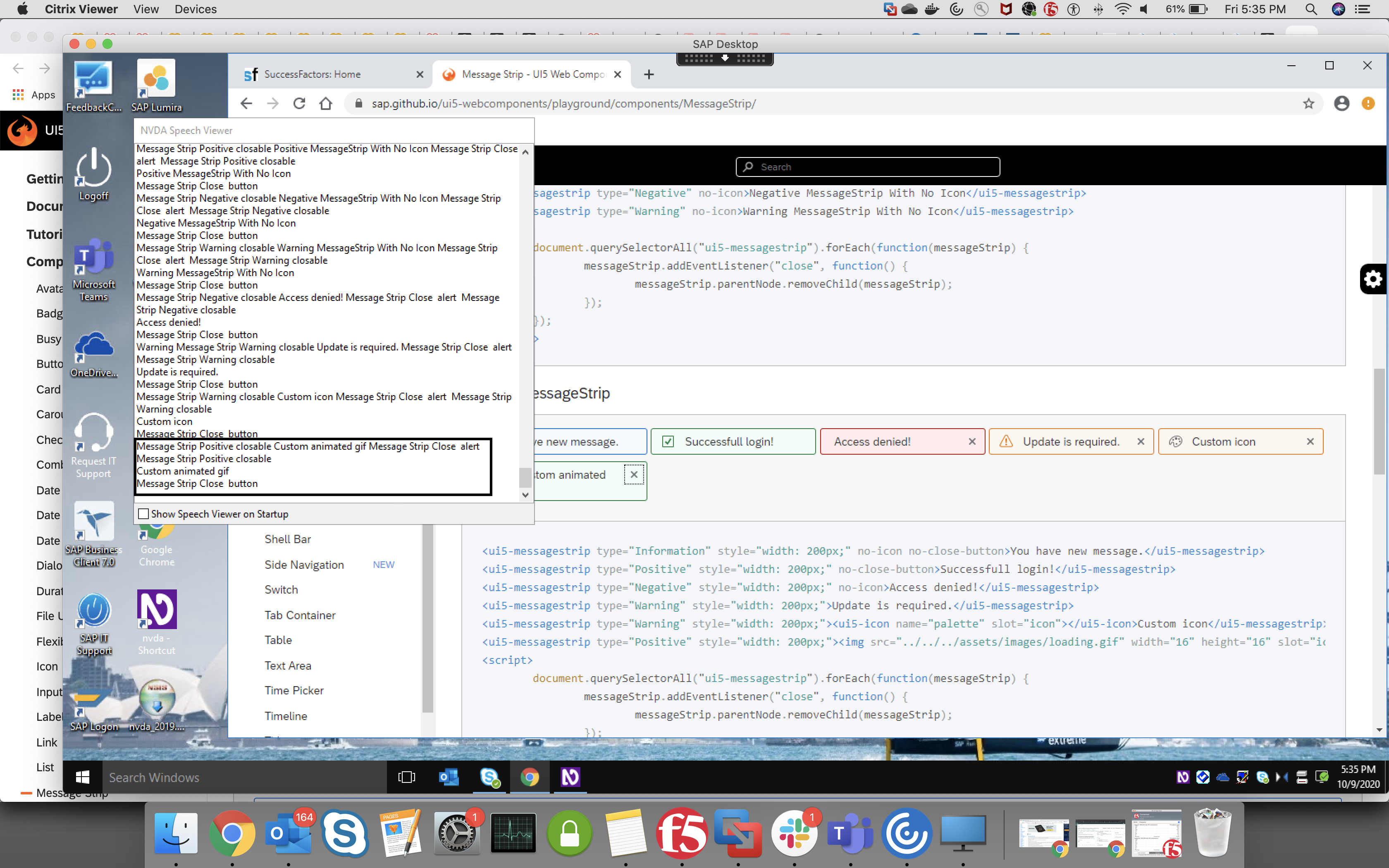Open NVDA from the Windows taskbar
This screenshot has width=1389, height=868.
coord(570,777)
